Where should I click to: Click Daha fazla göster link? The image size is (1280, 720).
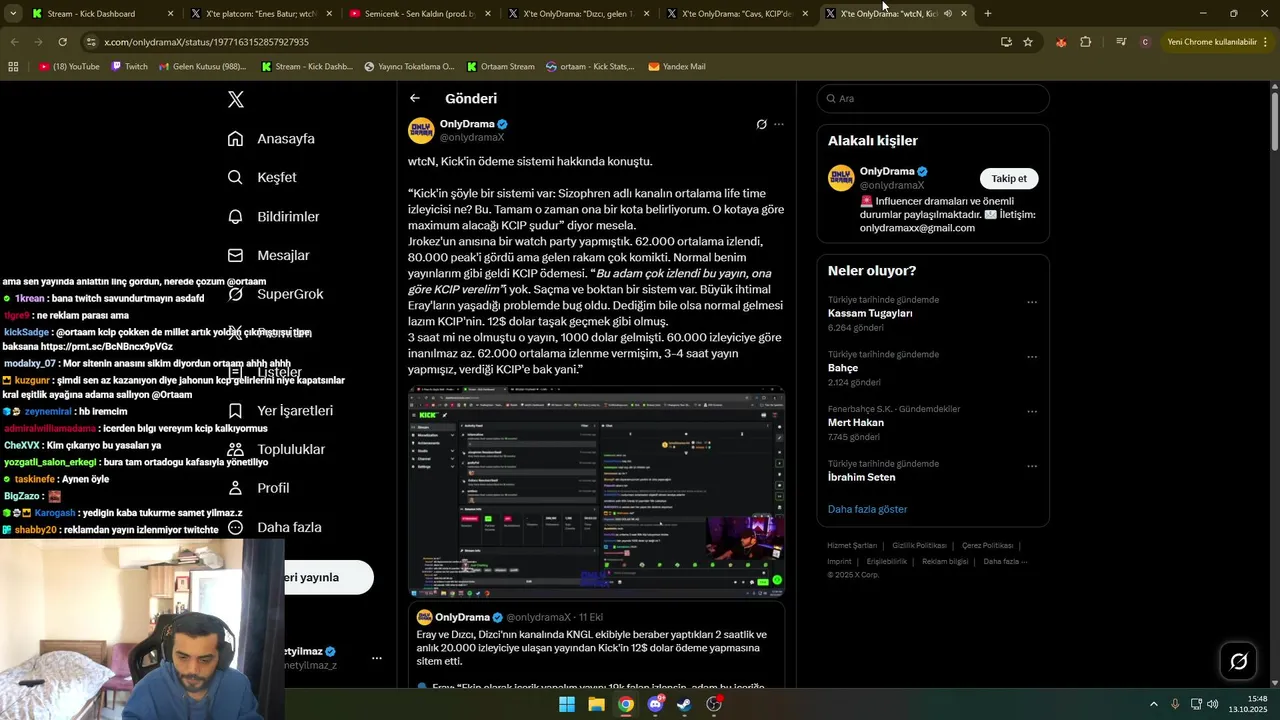867,509
